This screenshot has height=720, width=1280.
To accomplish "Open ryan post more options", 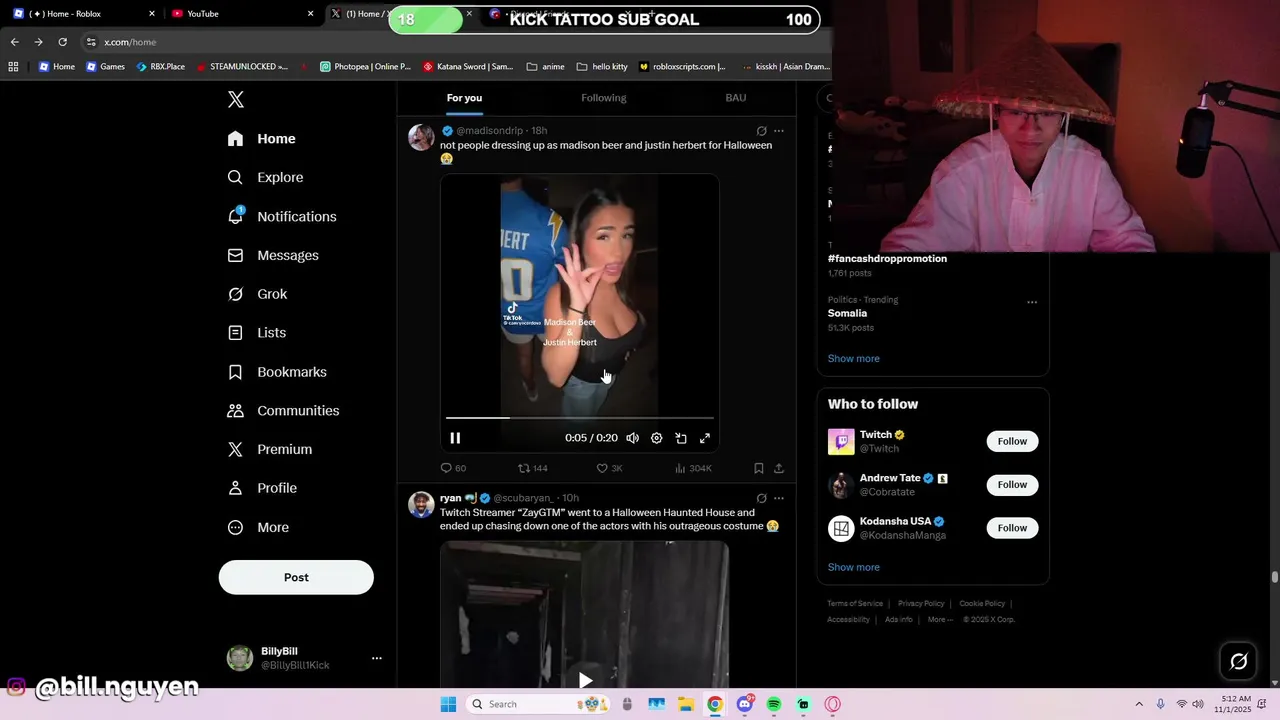I will pyautogui.click(x=779, y=498).
